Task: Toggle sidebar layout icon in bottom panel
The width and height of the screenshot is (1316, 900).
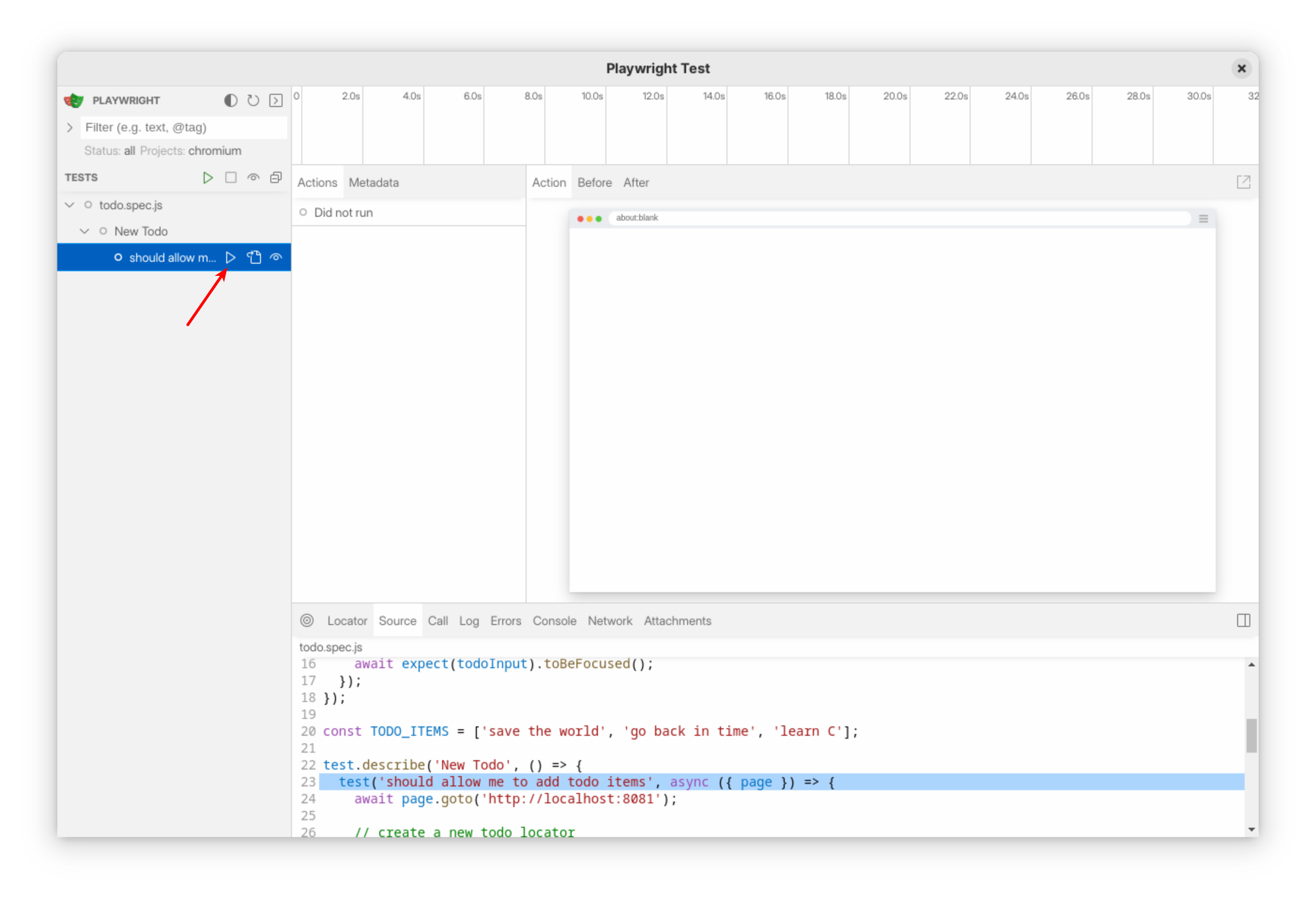Action: click(x=1243, y=621)
